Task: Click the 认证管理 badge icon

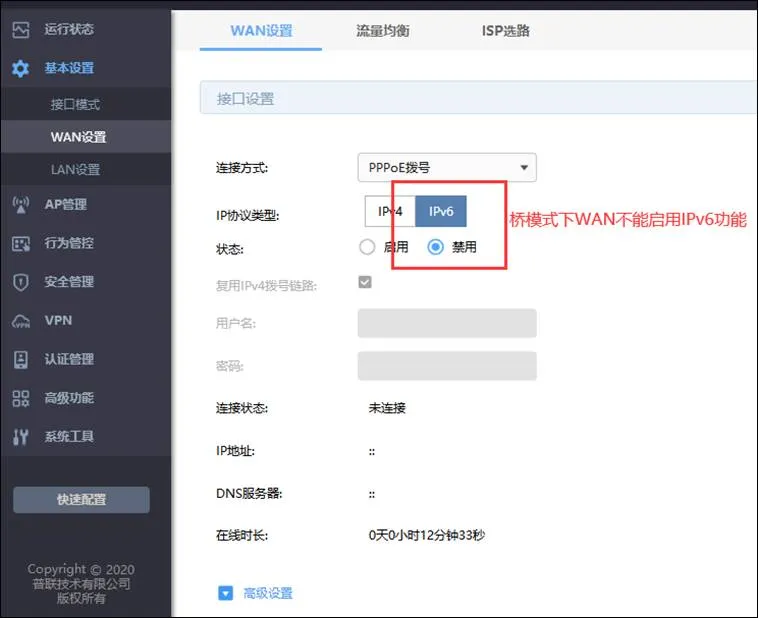Action: click(21, 359)
